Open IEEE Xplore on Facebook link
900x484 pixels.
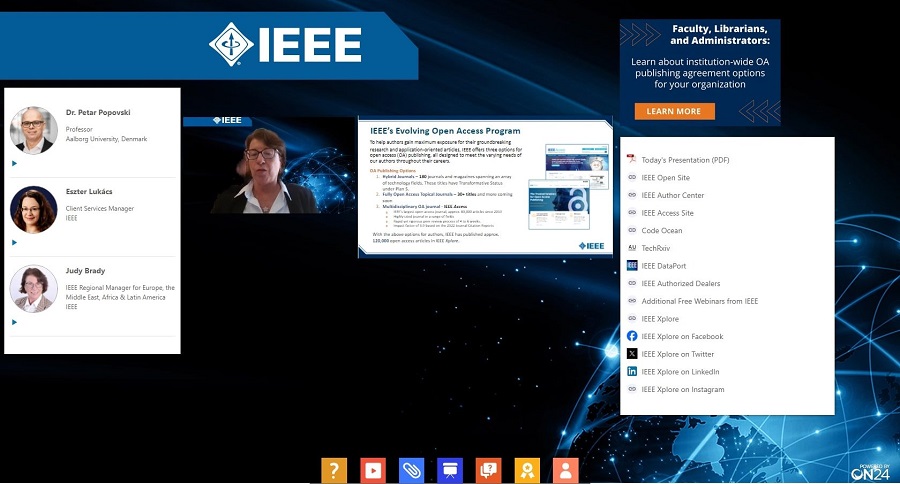(682, 336)
